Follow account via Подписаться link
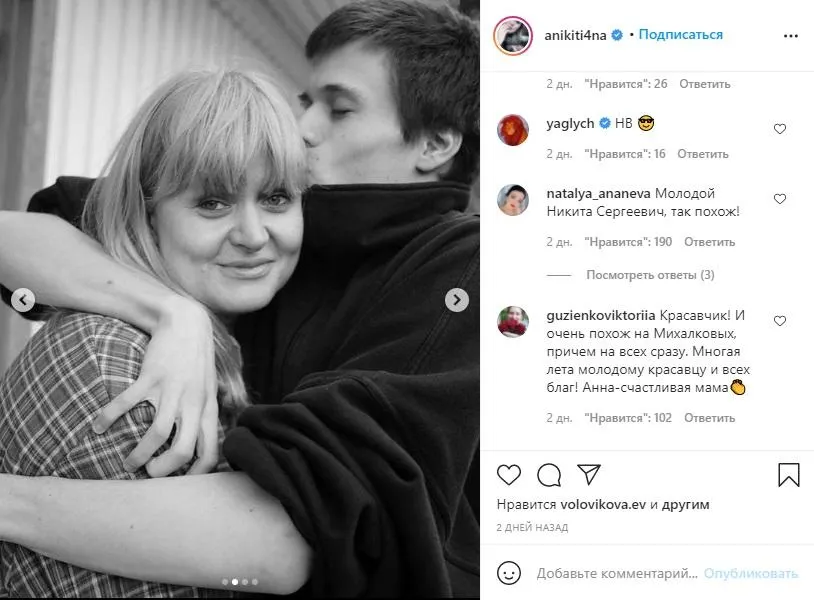Image resolution: width=814 pixels, height=600 pixels. (x=681, y=35)
